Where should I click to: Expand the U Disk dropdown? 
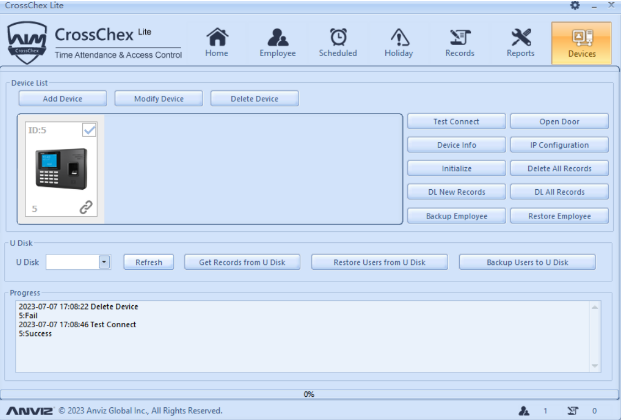click(x=104, y=262)
